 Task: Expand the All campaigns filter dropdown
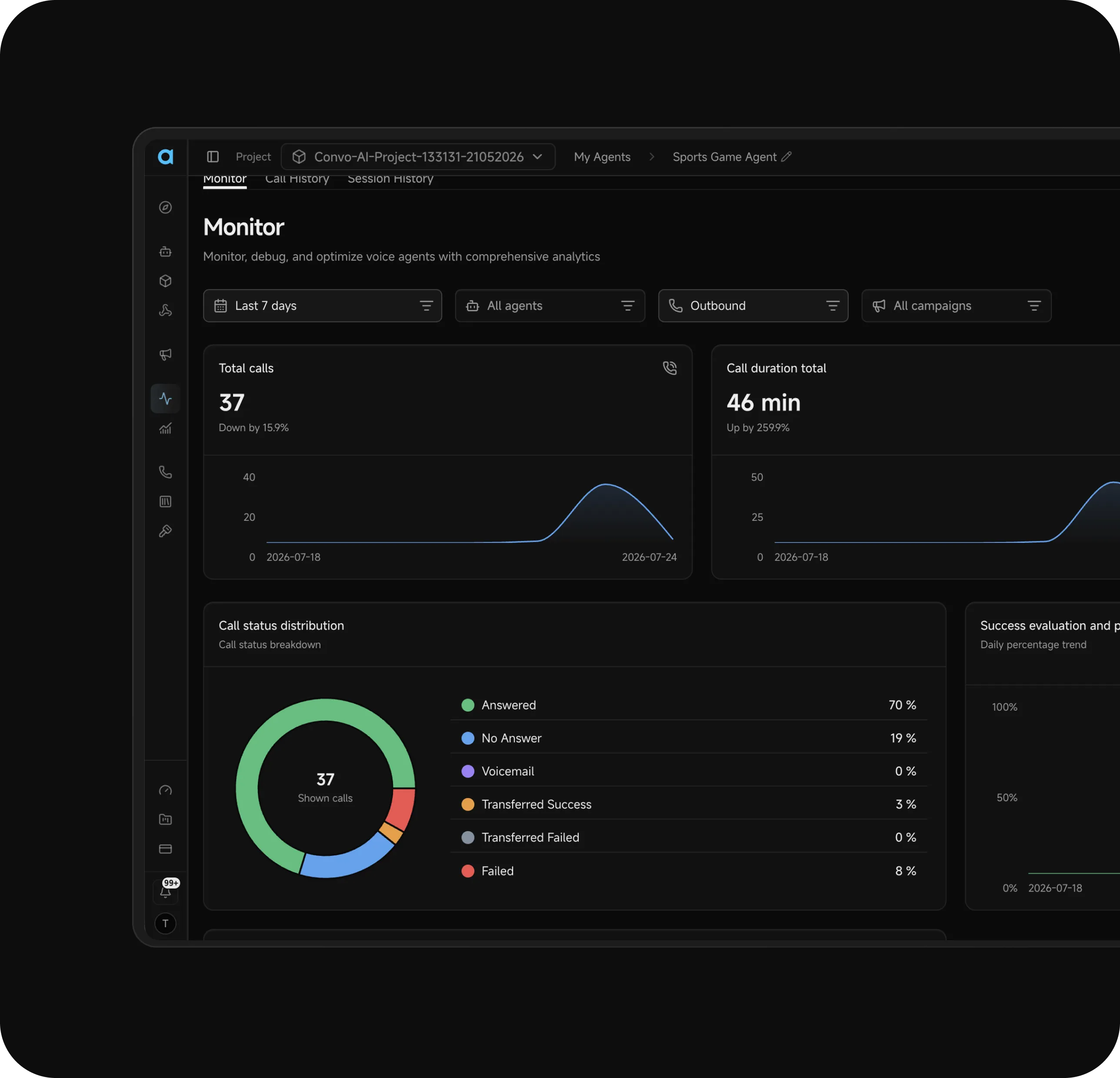(x=956, y=306)
